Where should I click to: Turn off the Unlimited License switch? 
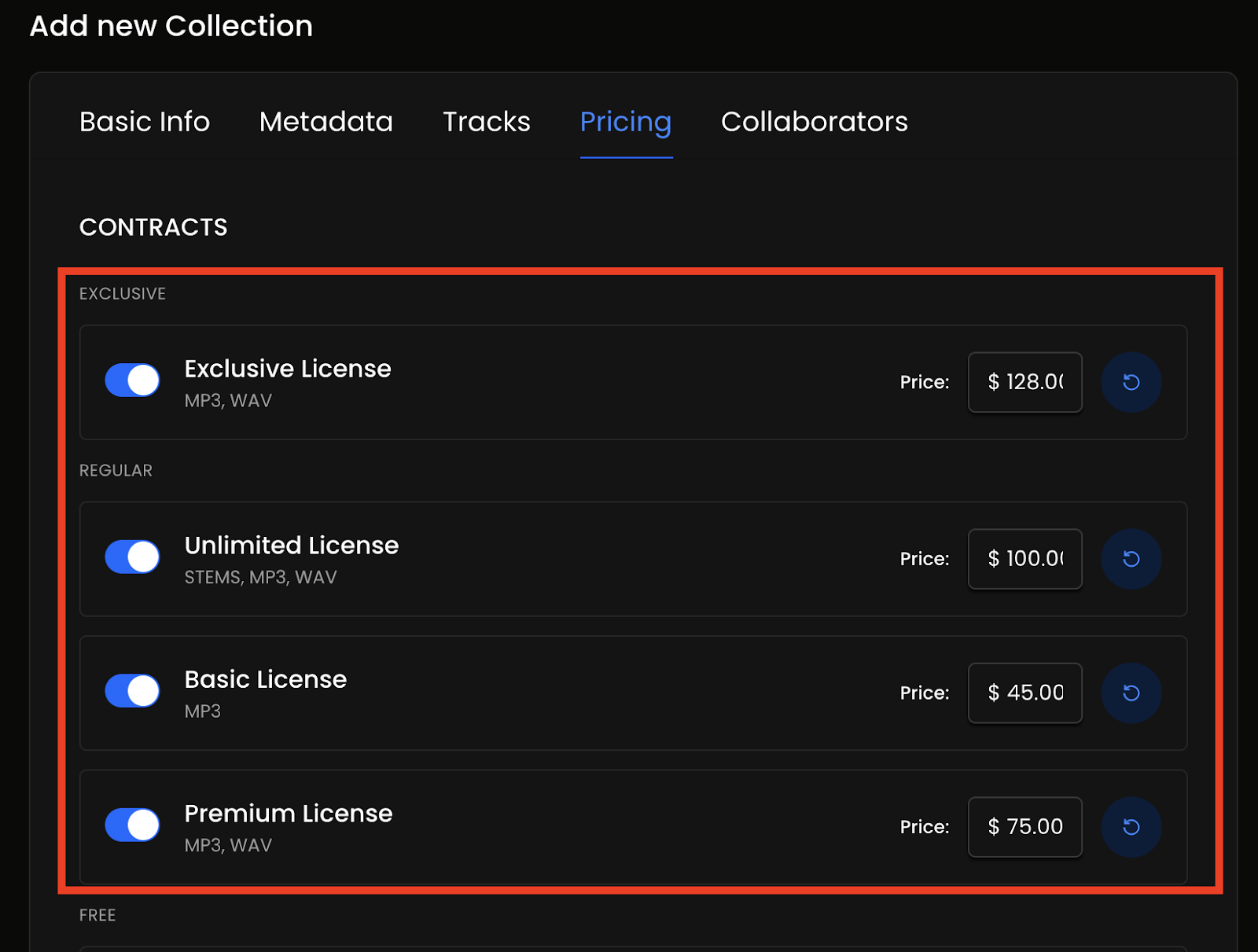point(132,557)
